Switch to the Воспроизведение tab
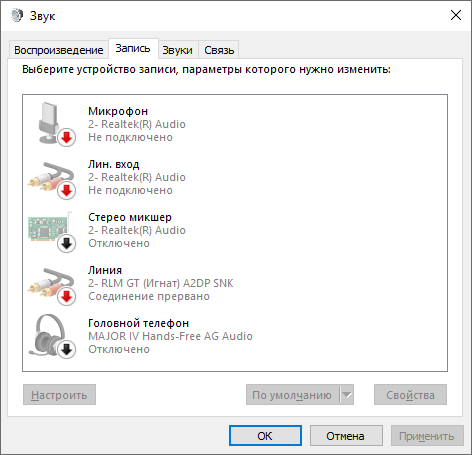The image size is (472, 455). (59, 50)
